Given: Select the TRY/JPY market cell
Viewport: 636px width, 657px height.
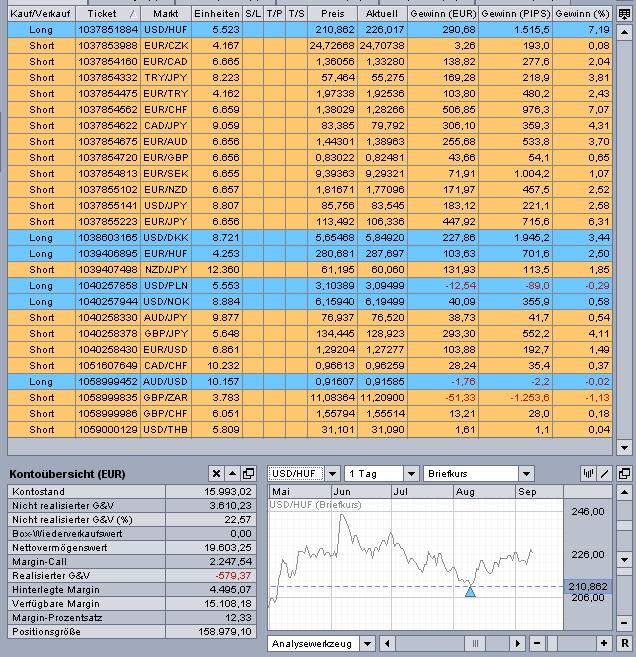Looking at the screenshot, I should tap(166, 78).
